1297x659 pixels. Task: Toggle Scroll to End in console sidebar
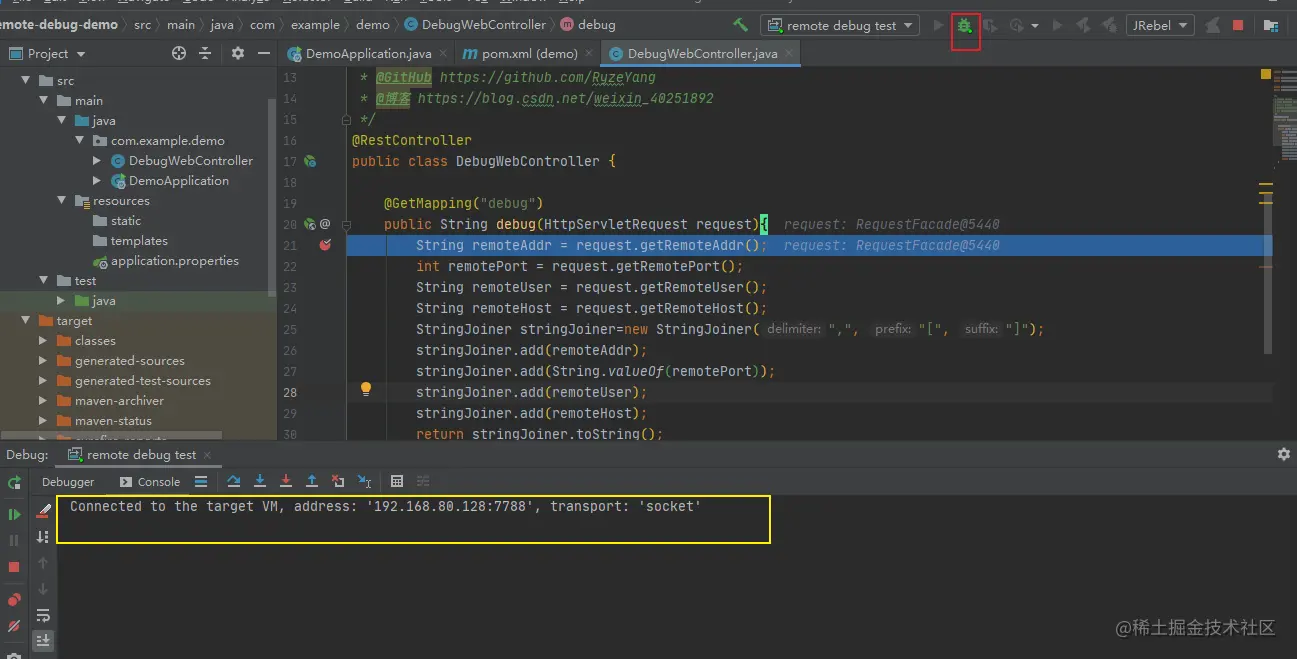tap(43, 640)
